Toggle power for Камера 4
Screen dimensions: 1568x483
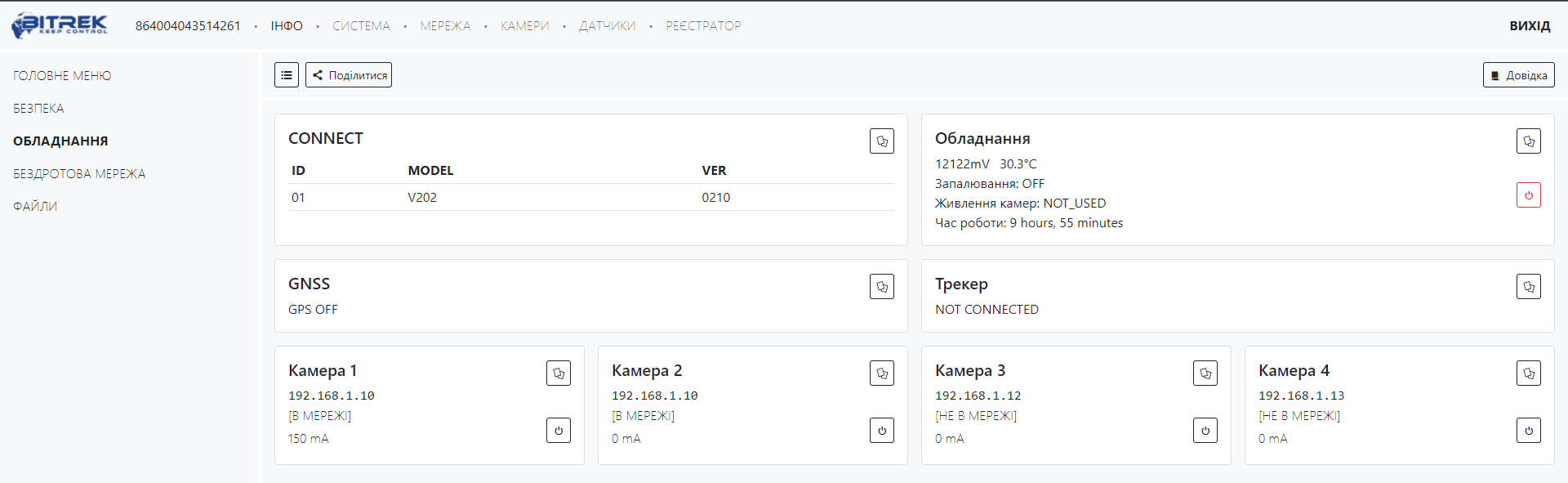tap(1528, 431)
